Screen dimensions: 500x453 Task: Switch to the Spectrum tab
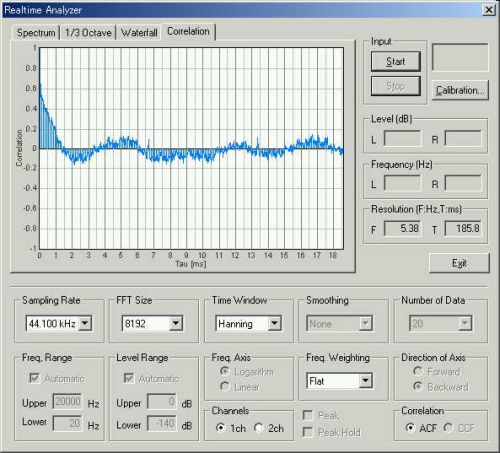tap(36, 33)
